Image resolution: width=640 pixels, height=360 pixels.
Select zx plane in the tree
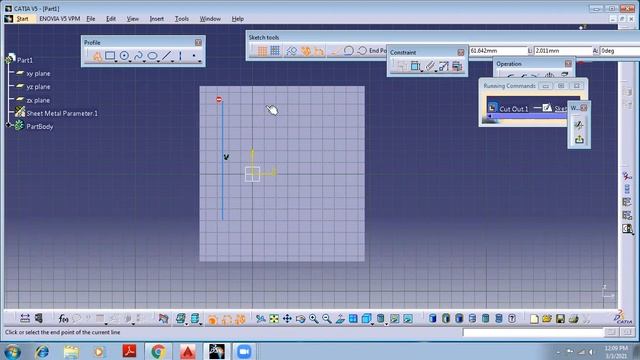point(38,100)
